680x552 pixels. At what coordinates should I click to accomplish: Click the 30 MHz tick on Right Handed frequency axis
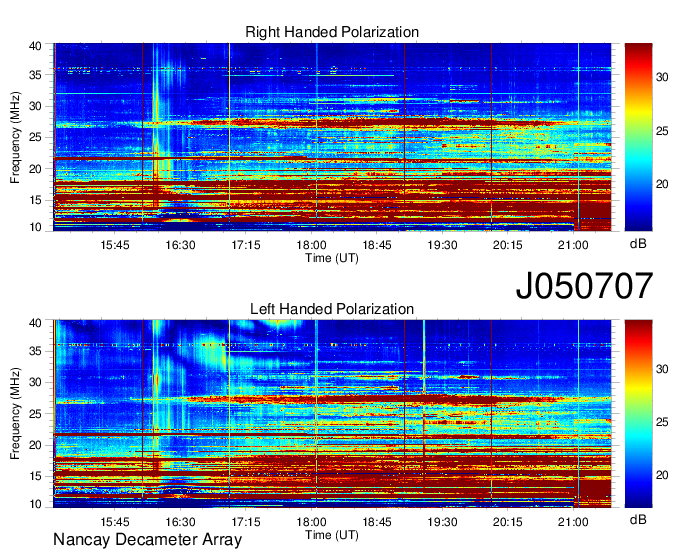pyautogui.click(x=36, y=106)
